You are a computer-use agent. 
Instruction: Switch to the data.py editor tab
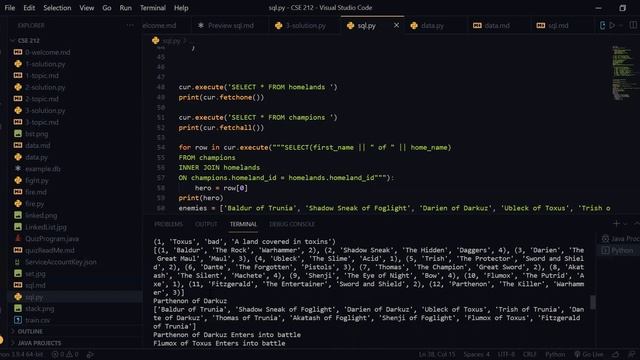pyautogui.click(x=432, y=25)
